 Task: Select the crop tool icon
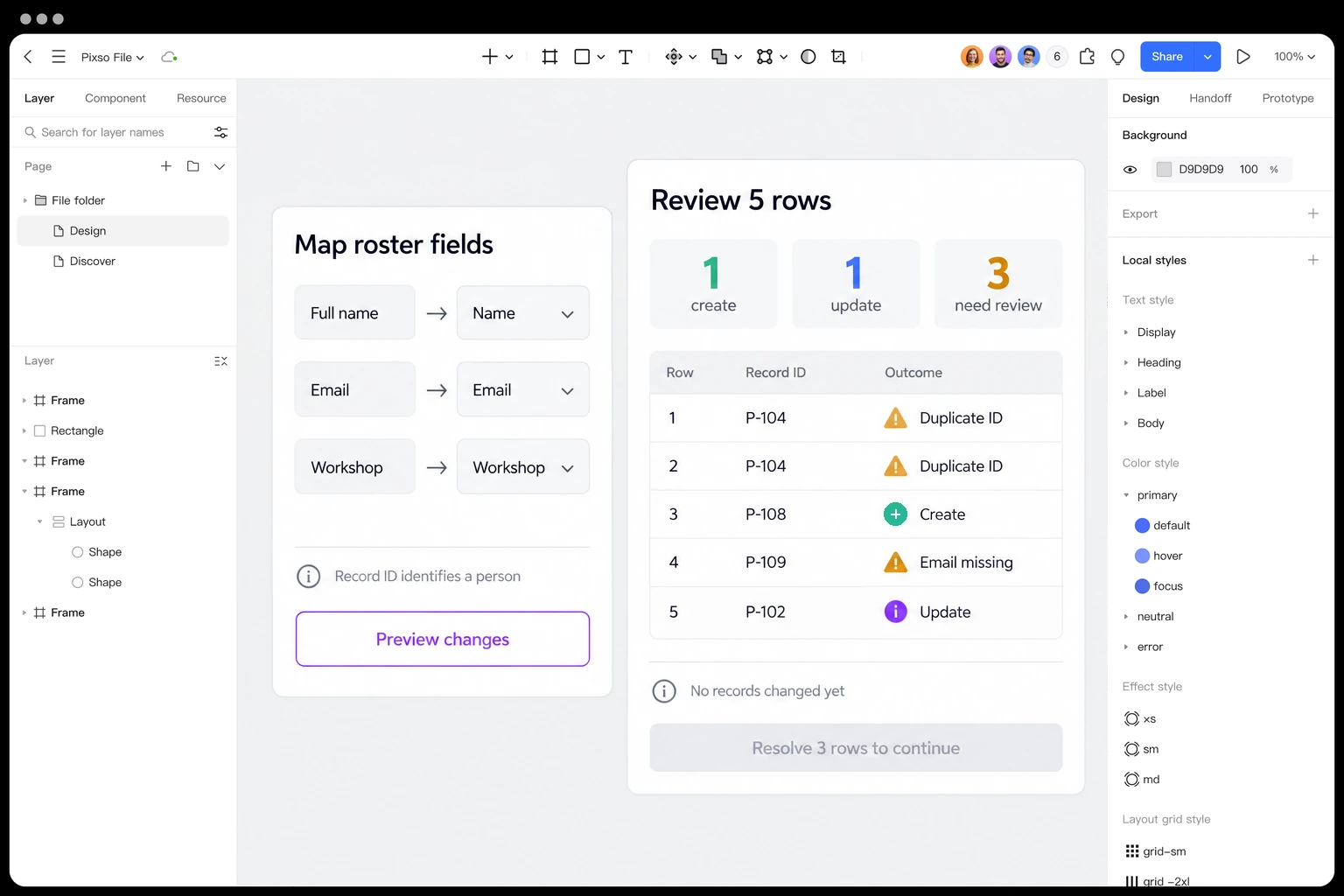[838, 57]
